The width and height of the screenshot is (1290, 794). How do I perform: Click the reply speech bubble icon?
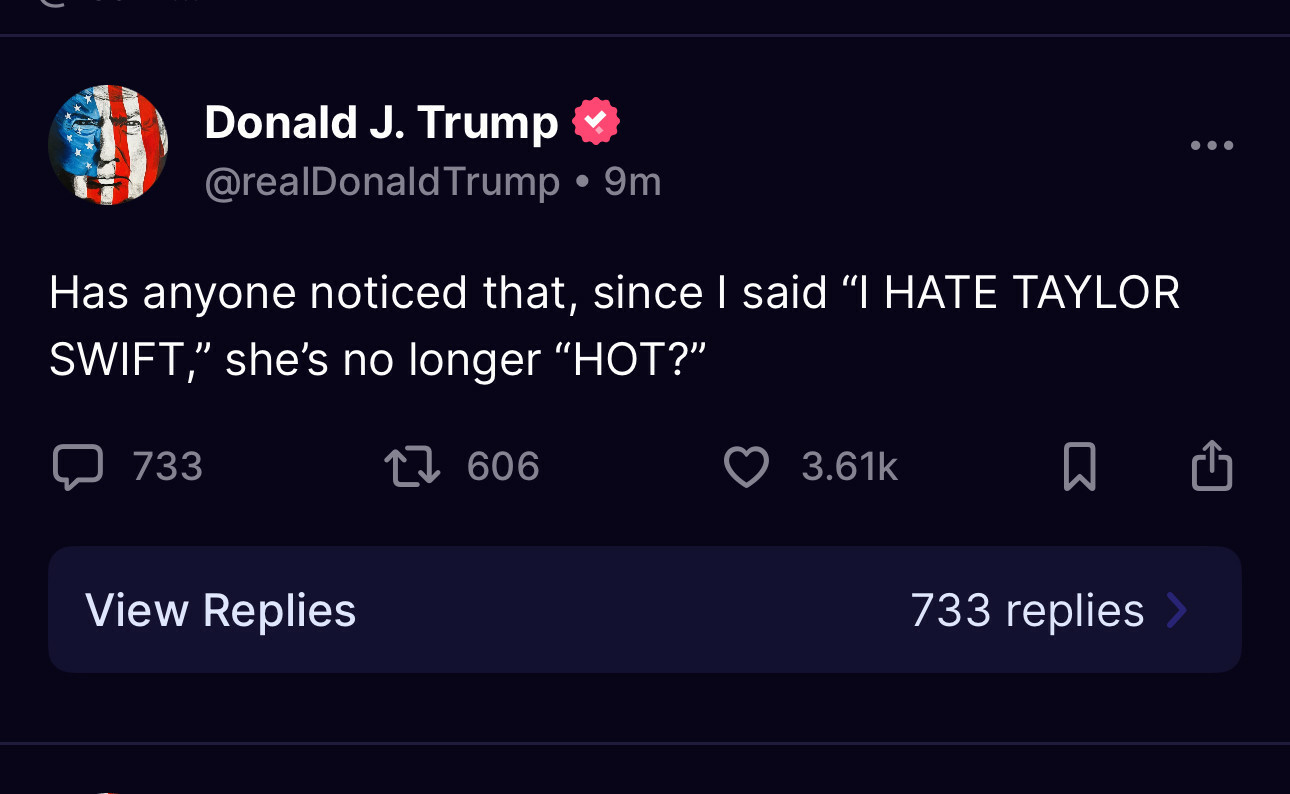point(77,467)
